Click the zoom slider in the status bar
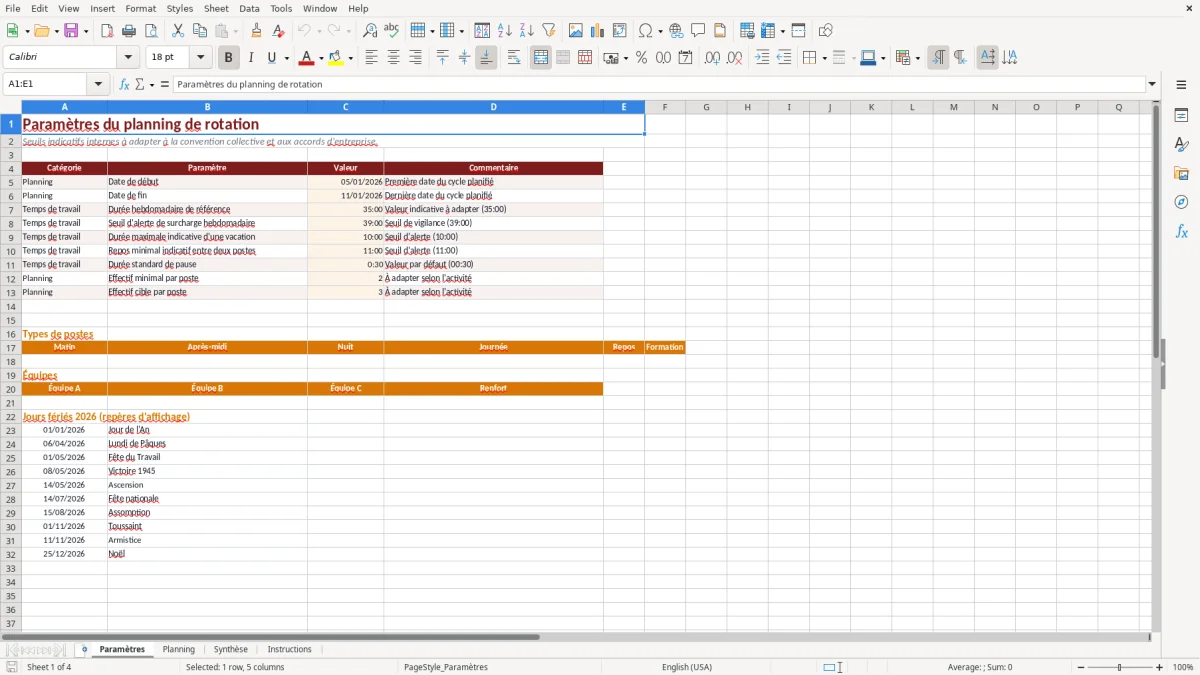 (1120, 667)
